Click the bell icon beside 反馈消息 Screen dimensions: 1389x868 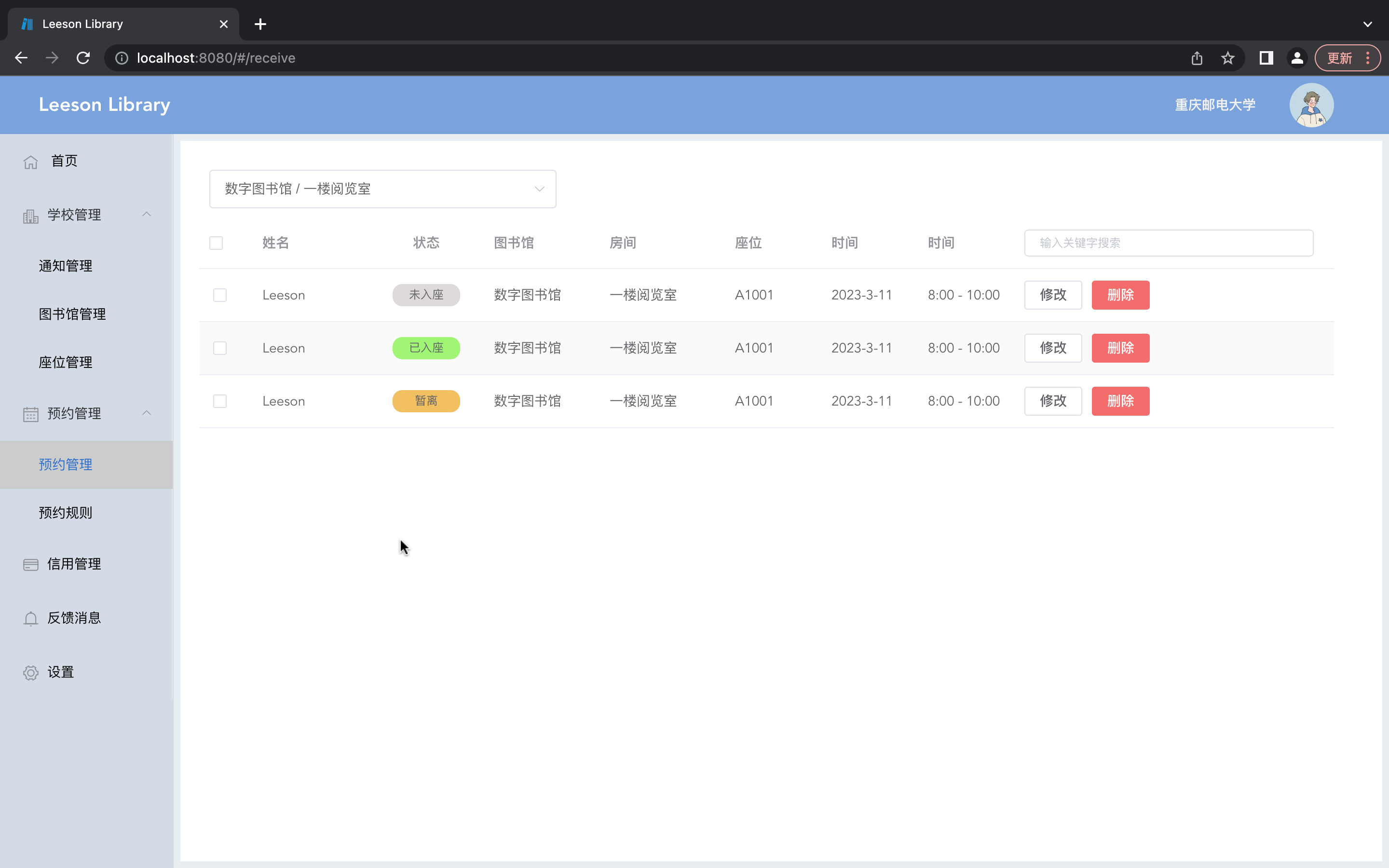[x=30, y=618]
